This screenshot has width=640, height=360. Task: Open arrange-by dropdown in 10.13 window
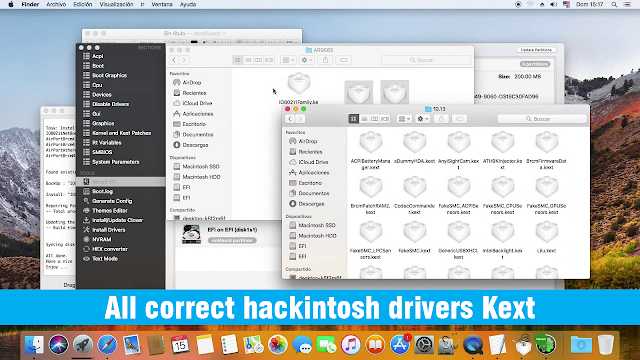(404, 119)
